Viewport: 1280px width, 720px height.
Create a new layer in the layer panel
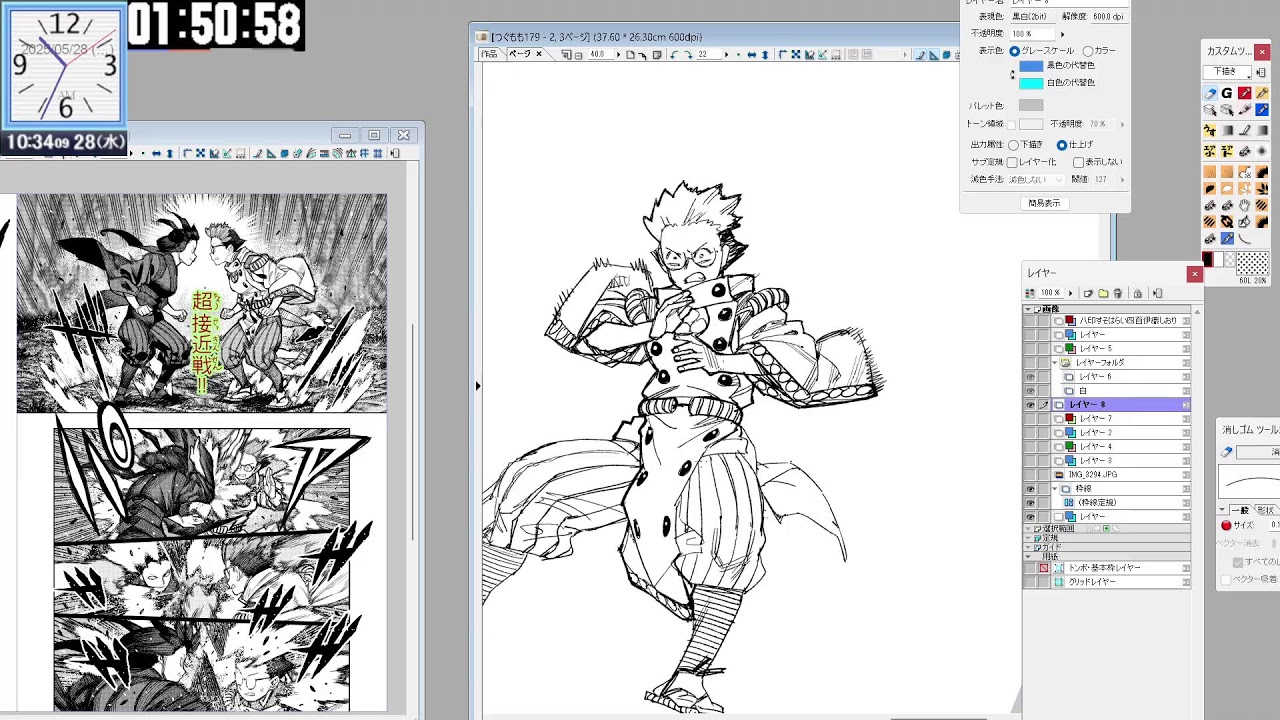[1088, 293]
